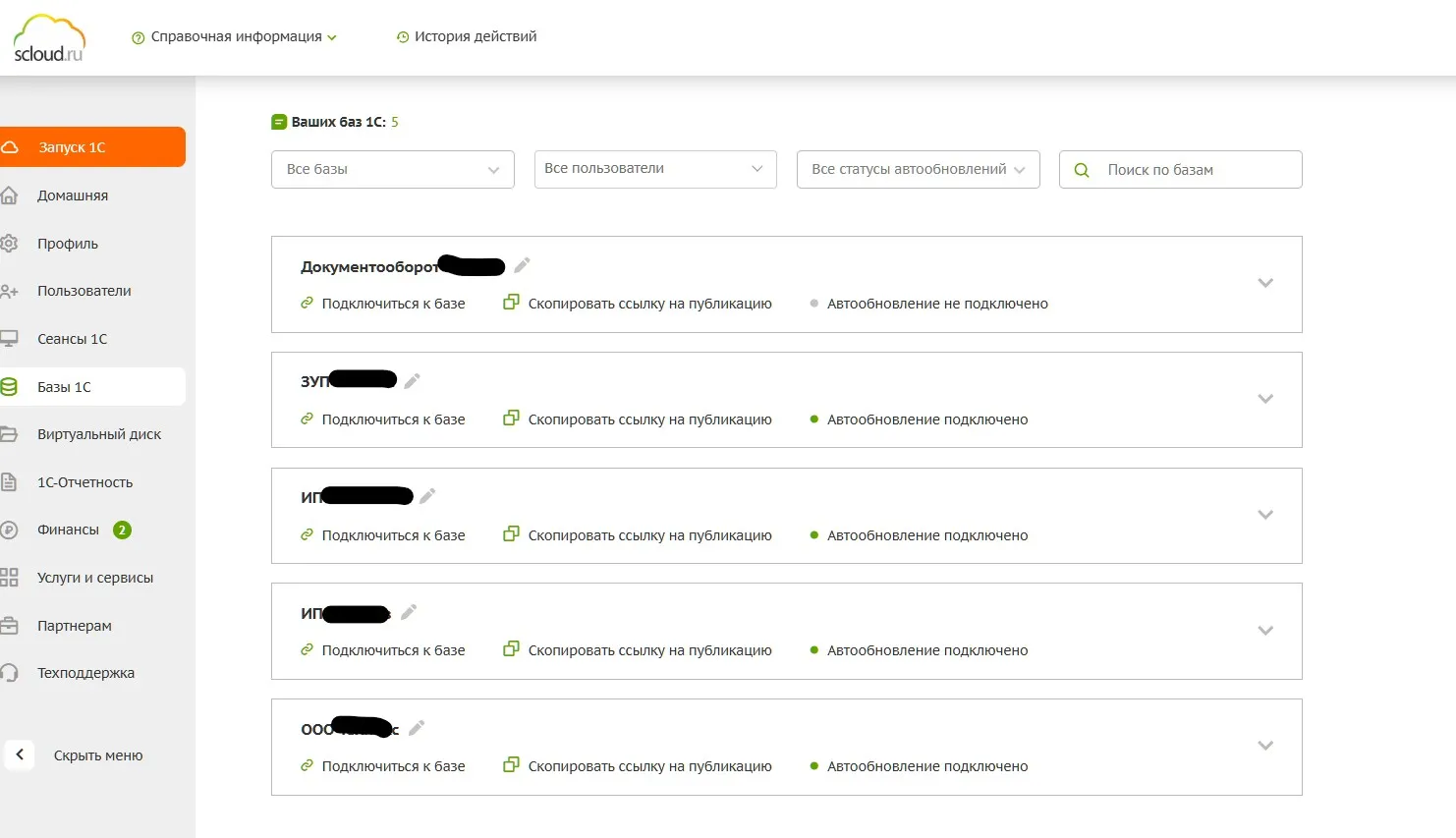
Task: Click the scloud.ru logo
Action: pos(49,39)
